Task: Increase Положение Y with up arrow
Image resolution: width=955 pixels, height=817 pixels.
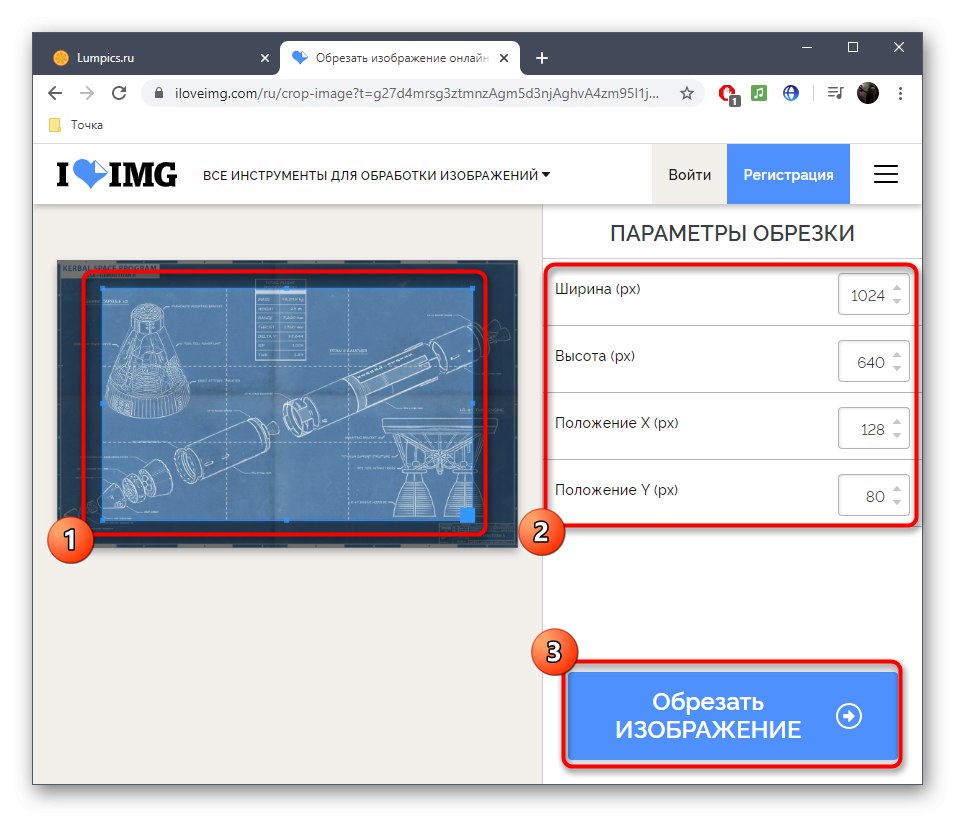Action: [897, 489]
